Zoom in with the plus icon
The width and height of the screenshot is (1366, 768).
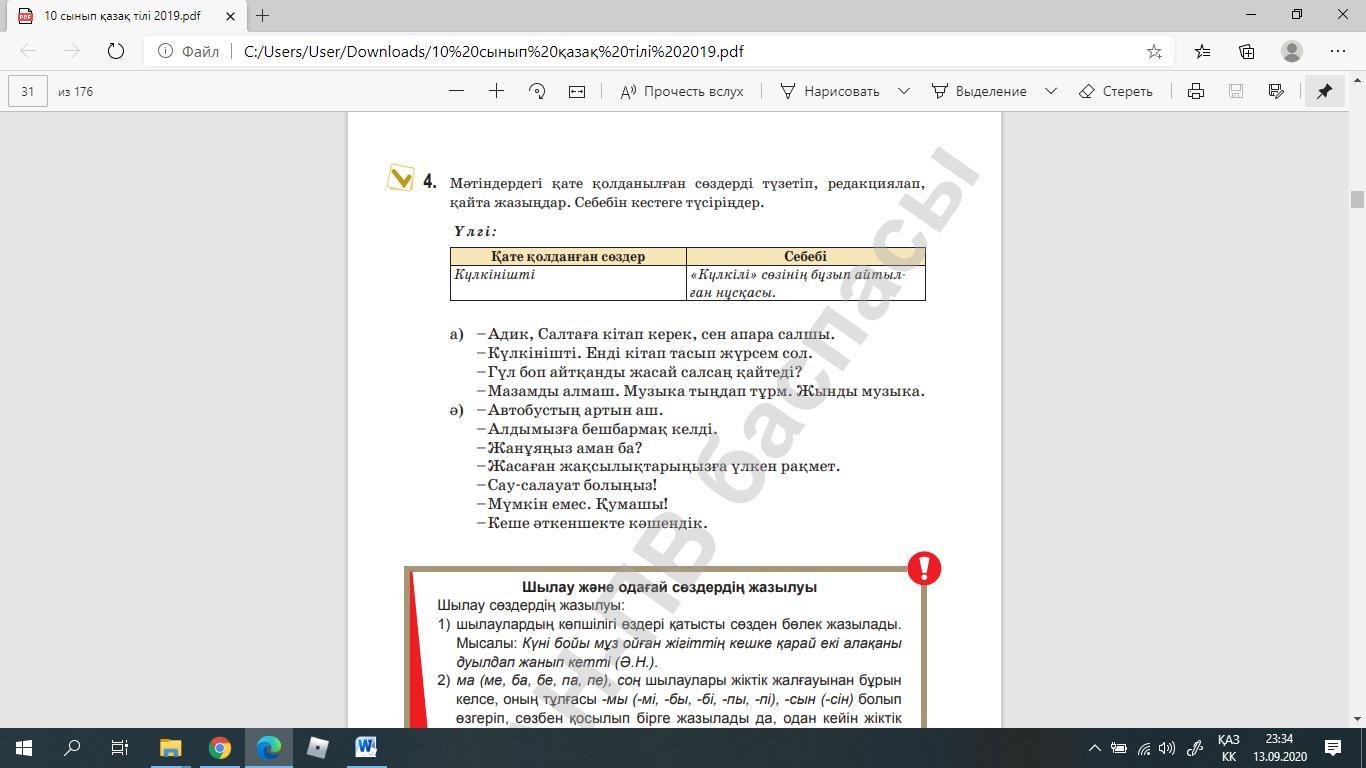point(496,91)
